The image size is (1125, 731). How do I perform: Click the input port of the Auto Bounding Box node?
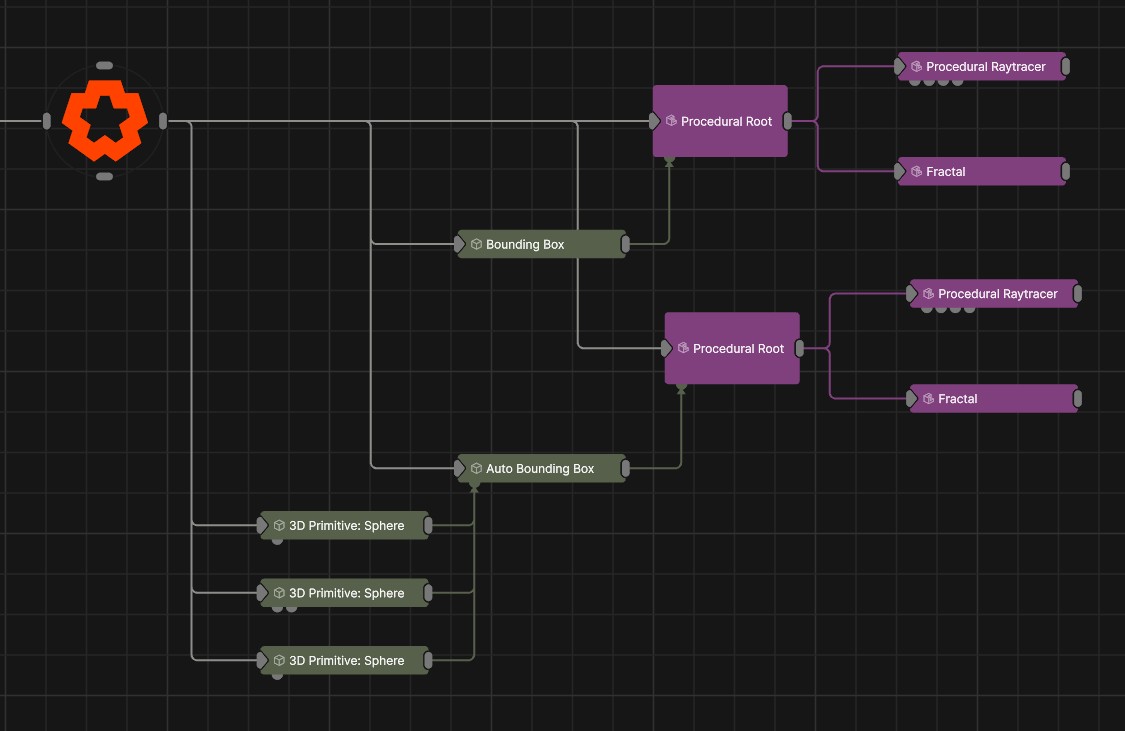(461, 468)
